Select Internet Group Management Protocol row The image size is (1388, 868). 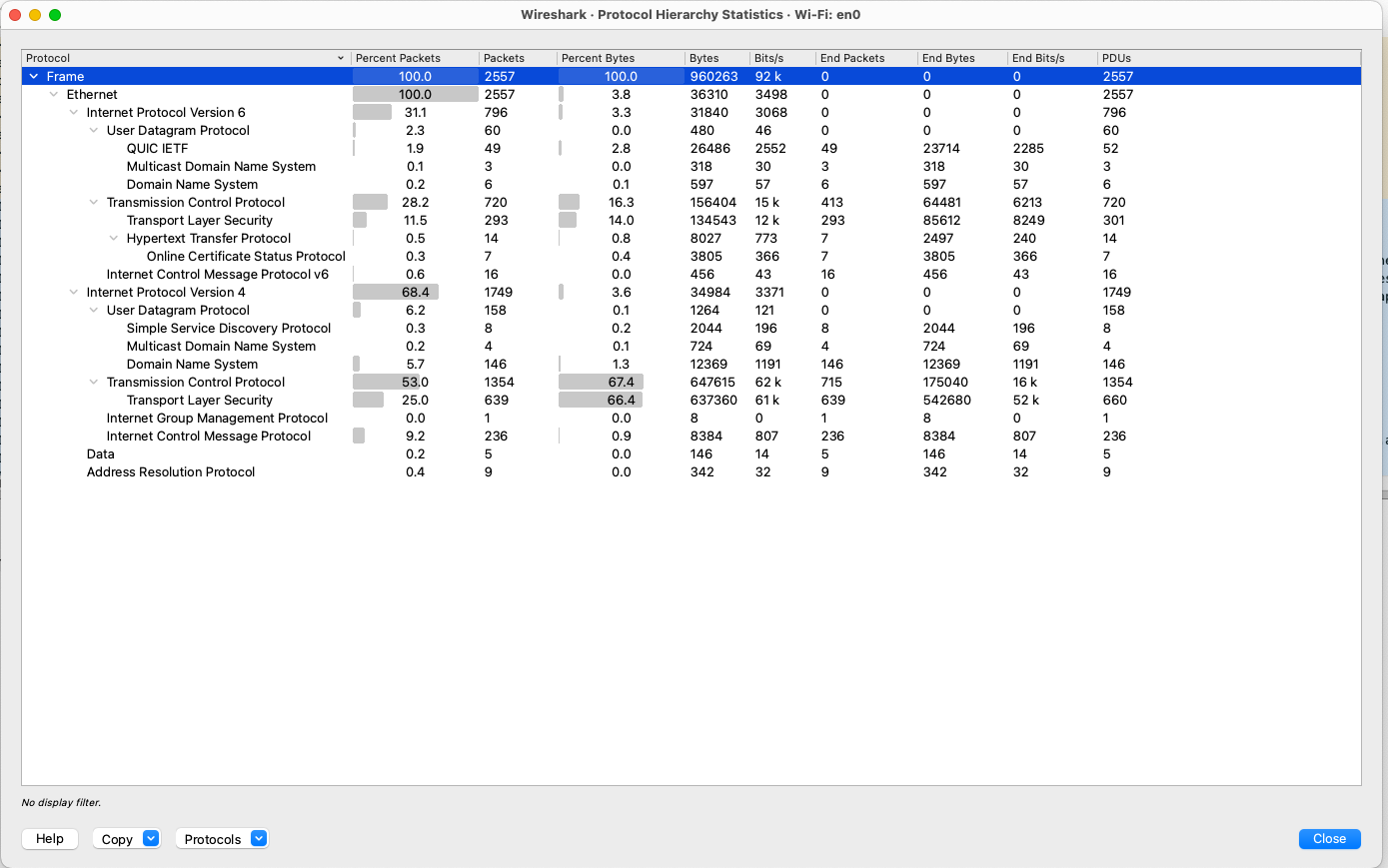pyautogui.click(x=692, y=419)
